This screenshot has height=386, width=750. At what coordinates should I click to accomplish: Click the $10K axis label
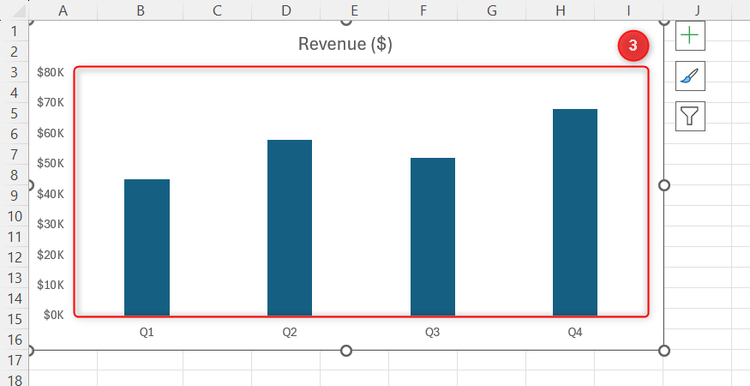pos(51,285)
